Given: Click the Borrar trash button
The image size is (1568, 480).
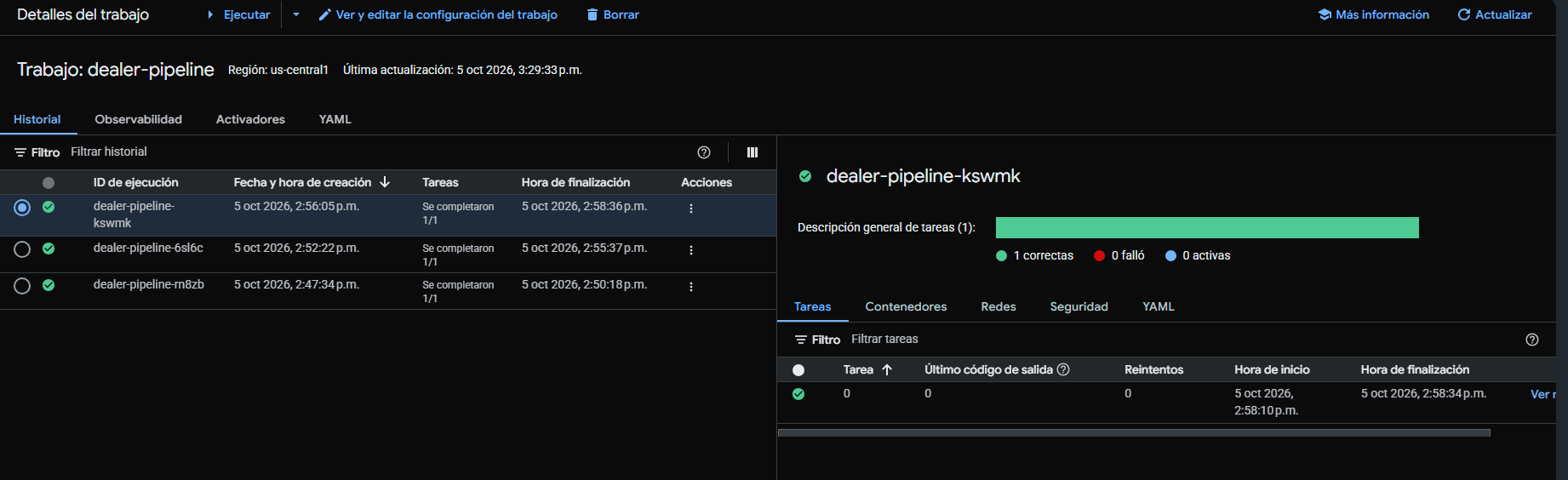Looking at the screenshot, I should [613, 14].
